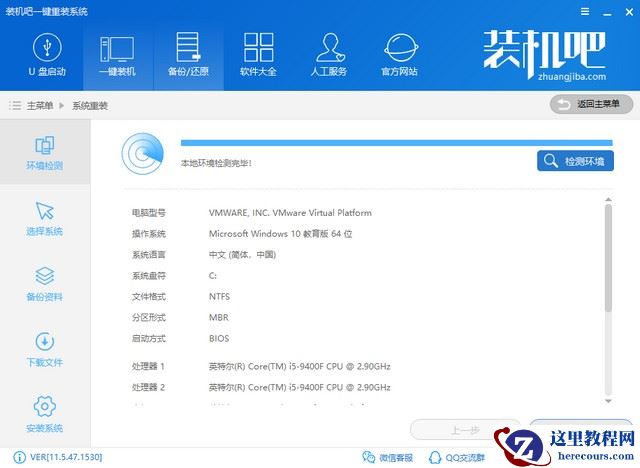The width and height of the screenshot is (640, 468).
Task: Click the 启动方式 label
Action: 149,338
